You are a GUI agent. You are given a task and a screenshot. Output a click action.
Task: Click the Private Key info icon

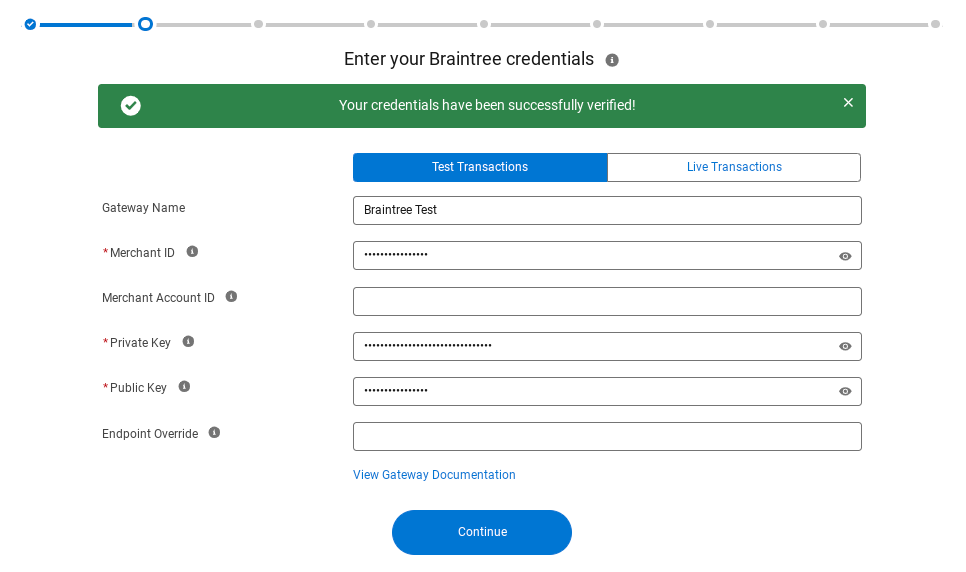[x=189, y=341]
